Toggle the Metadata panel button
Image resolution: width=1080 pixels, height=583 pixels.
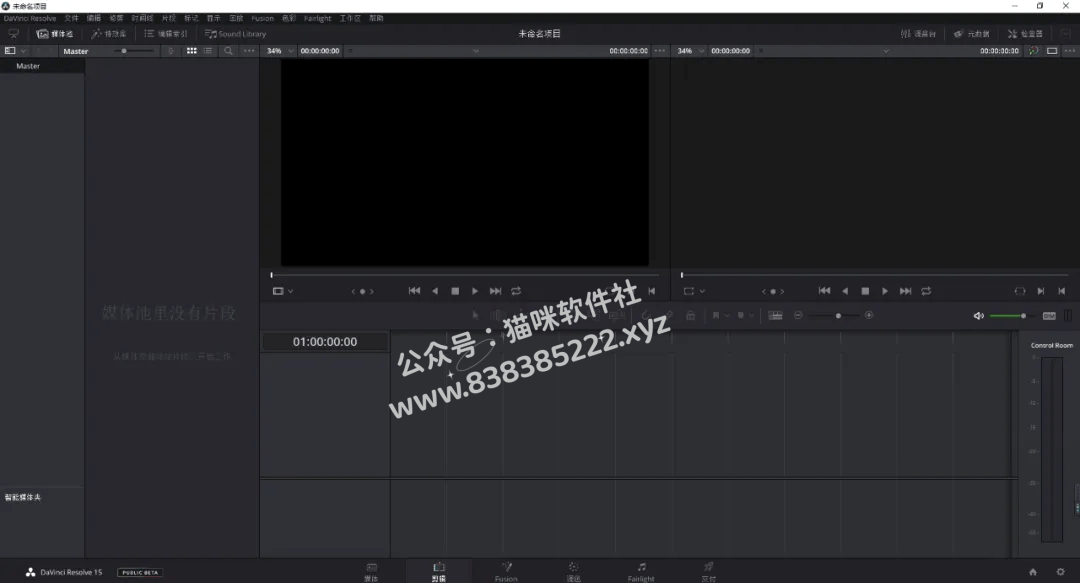click(x=971, y=34)
